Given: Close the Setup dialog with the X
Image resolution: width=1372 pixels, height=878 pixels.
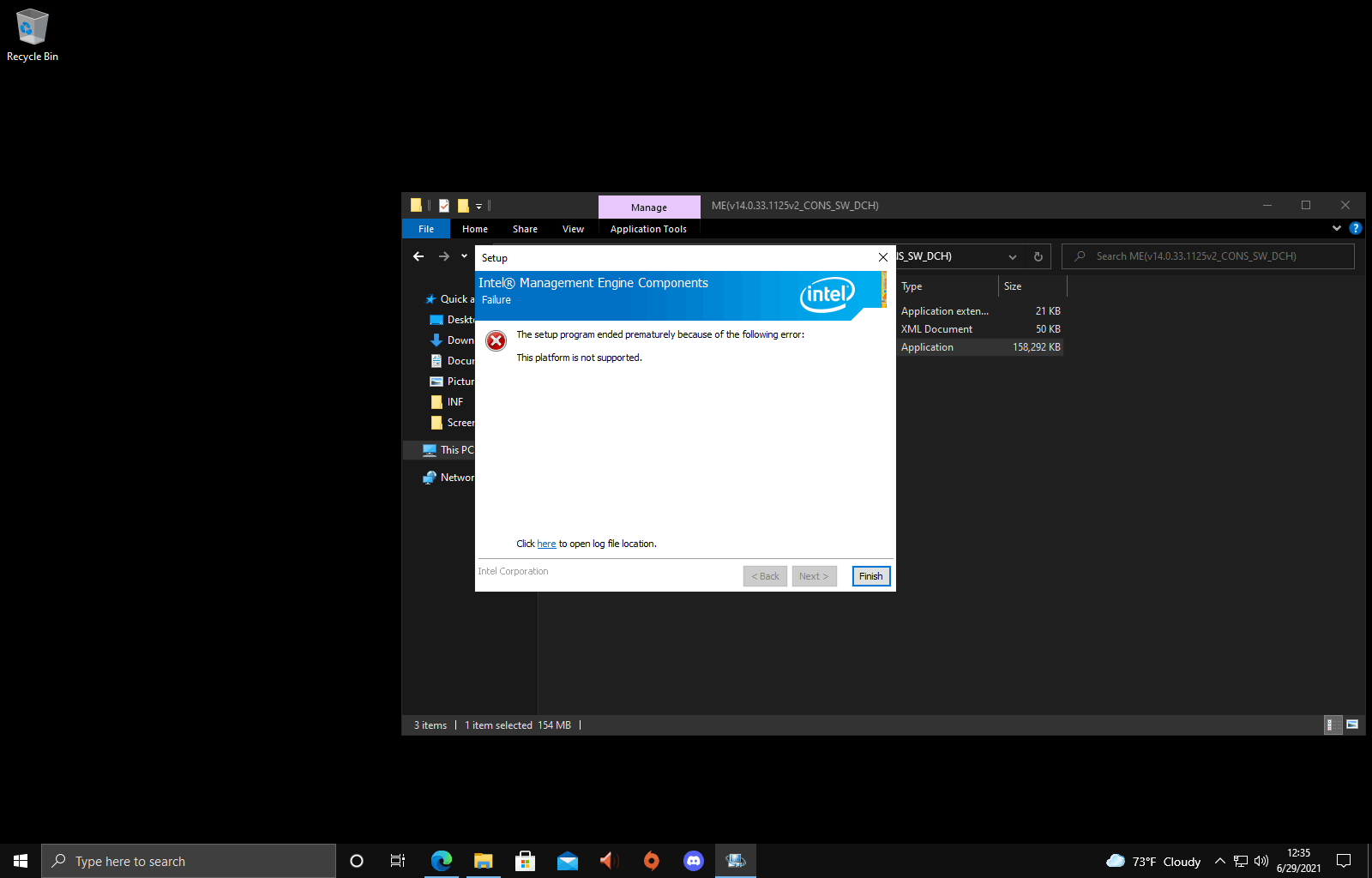Looking at the screenshot, I should pyautogui.click(x=883, y=257).
